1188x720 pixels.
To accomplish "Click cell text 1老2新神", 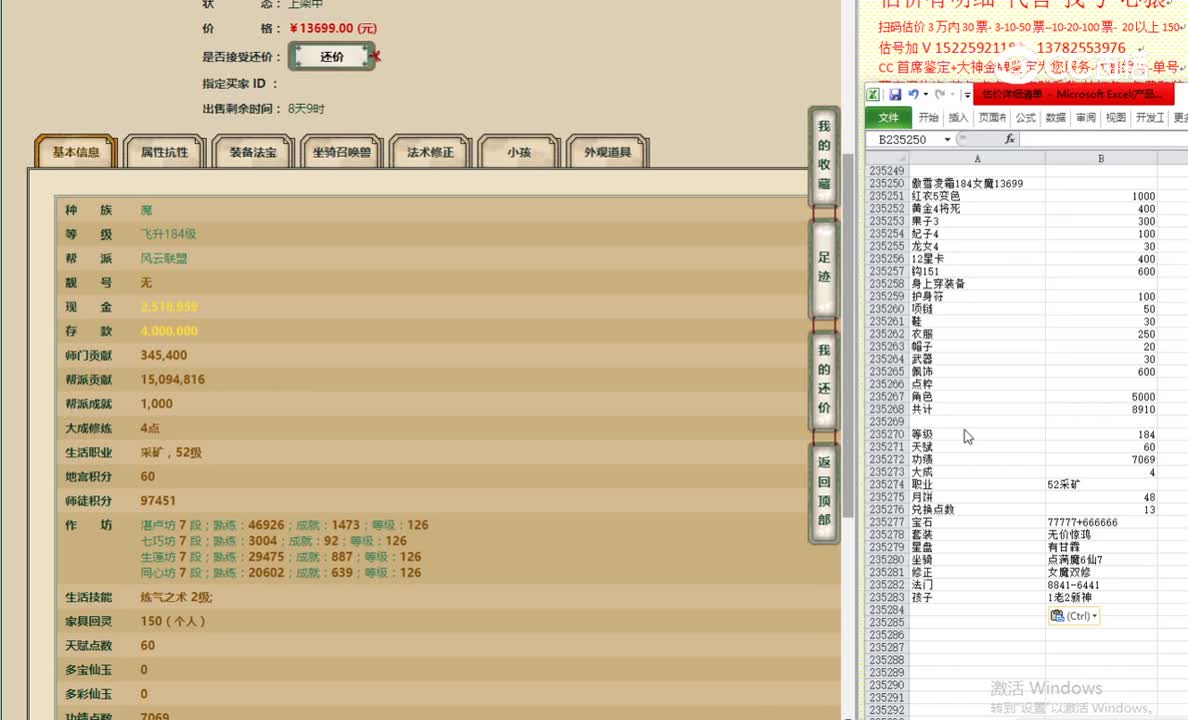I will tap(1069, 597).
